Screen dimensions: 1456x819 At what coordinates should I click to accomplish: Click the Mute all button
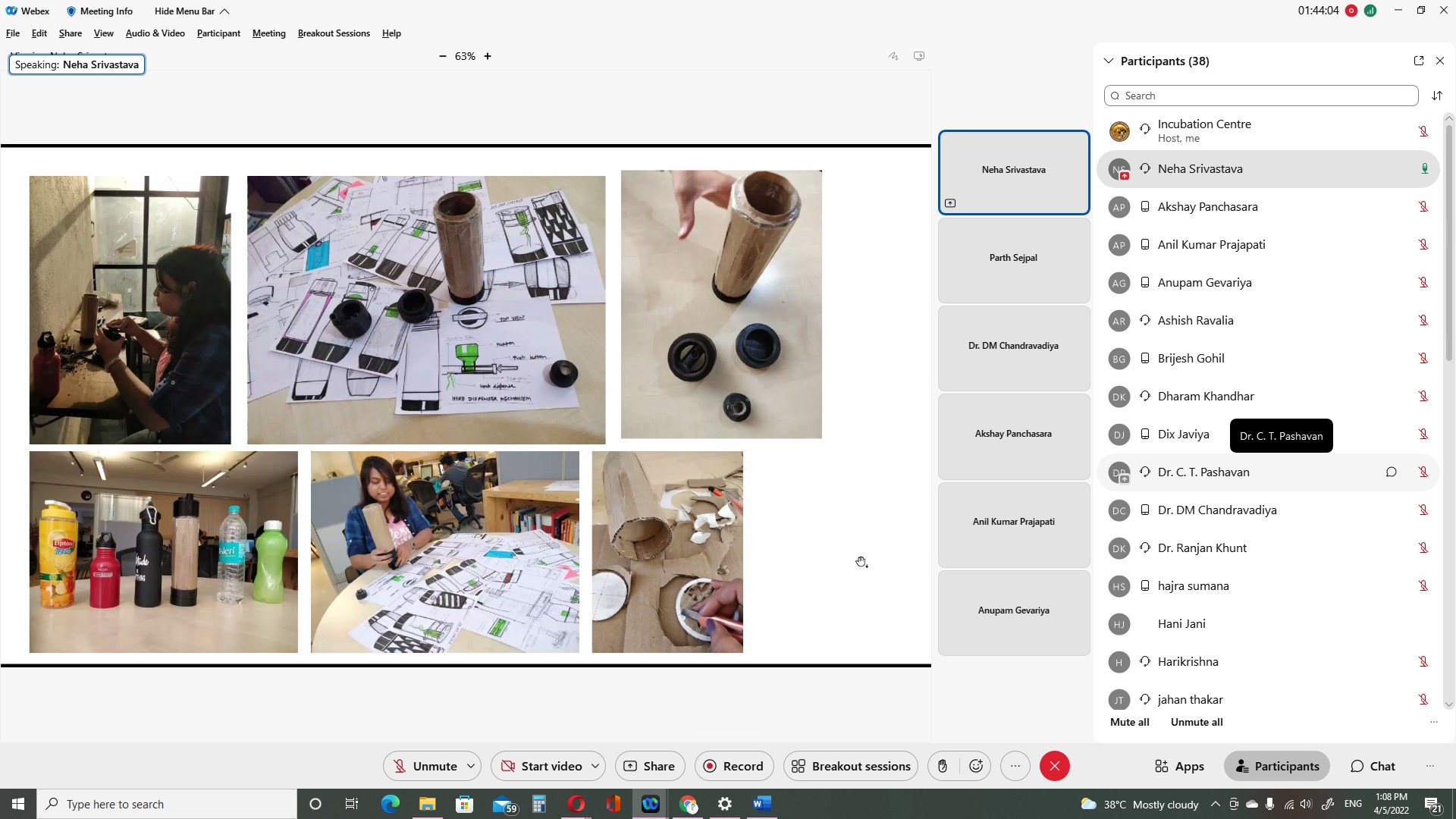tap(1129, 722)
